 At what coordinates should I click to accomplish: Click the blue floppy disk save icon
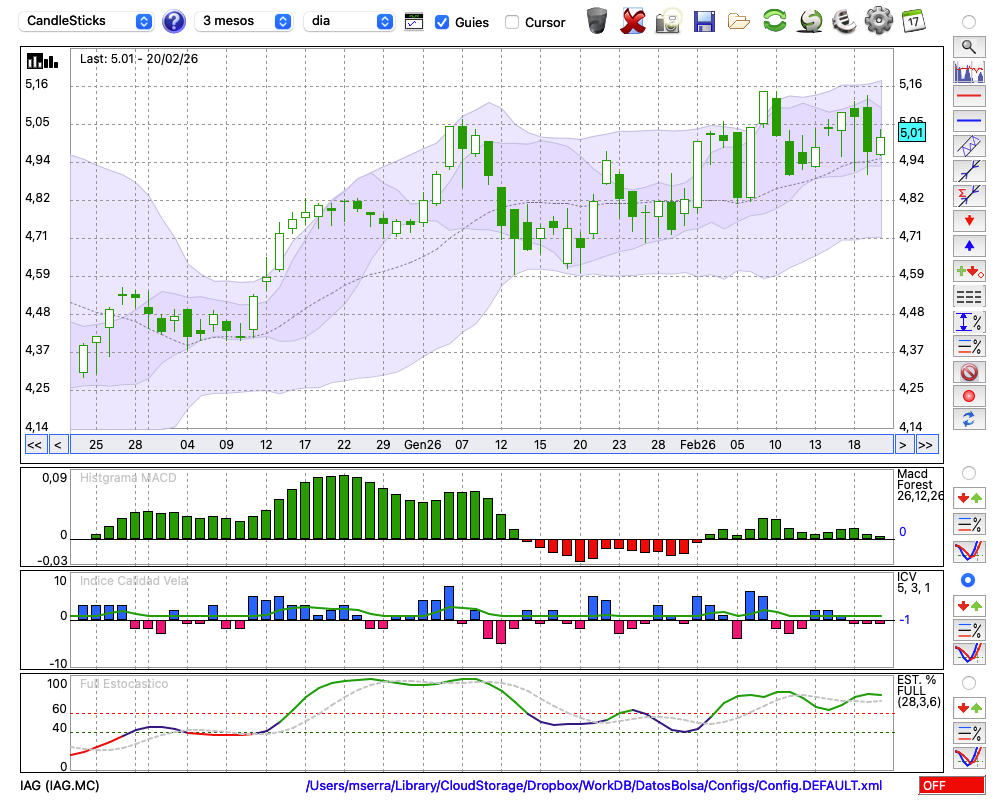[703, 21]
